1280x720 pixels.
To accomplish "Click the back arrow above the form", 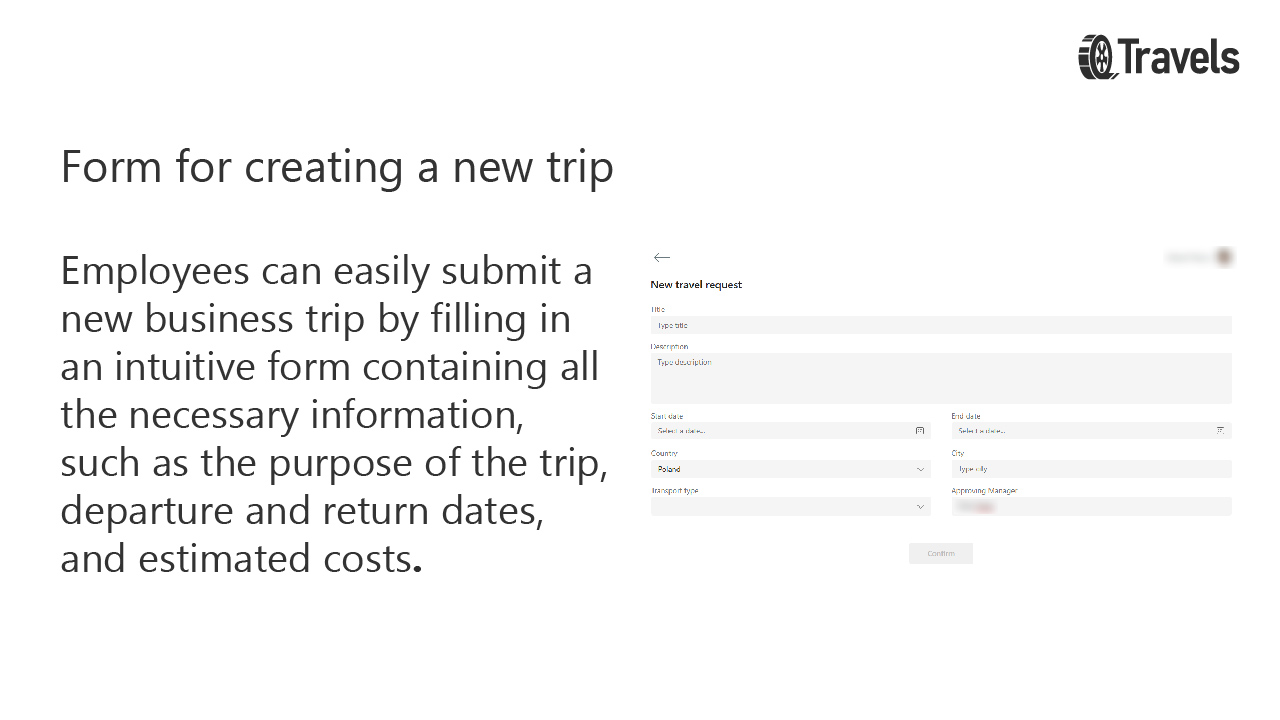I will click(661, 257).
